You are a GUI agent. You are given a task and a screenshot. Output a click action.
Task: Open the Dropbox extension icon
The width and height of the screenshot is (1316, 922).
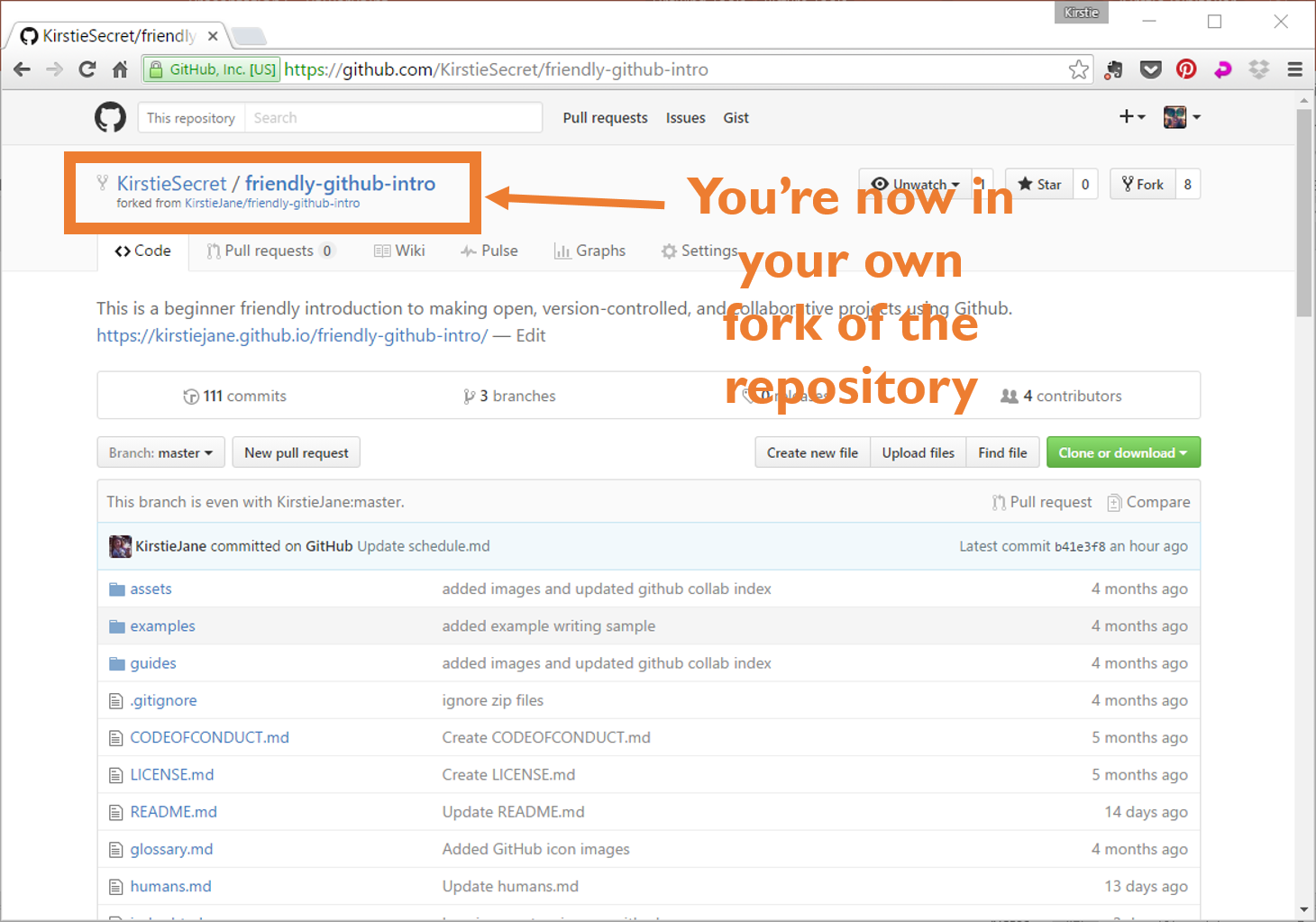click(x=1259, y=69)
